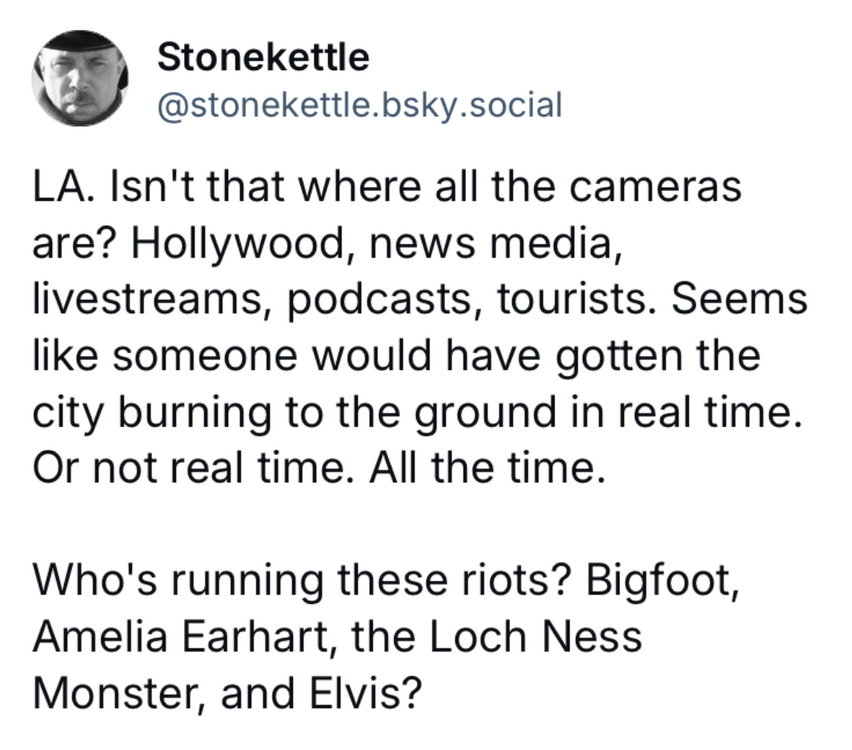Click the word "livestreams" in the post
The height and width of the screenshot is (750, 852).
[137, 299]
